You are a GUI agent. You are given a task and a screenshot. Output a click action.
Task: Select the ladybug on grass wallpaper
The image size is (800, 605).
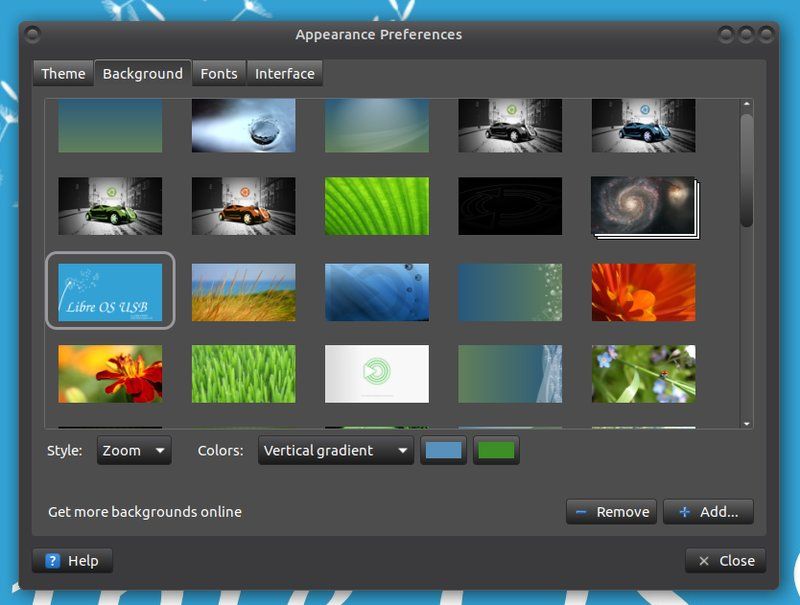tap(641, 374)
